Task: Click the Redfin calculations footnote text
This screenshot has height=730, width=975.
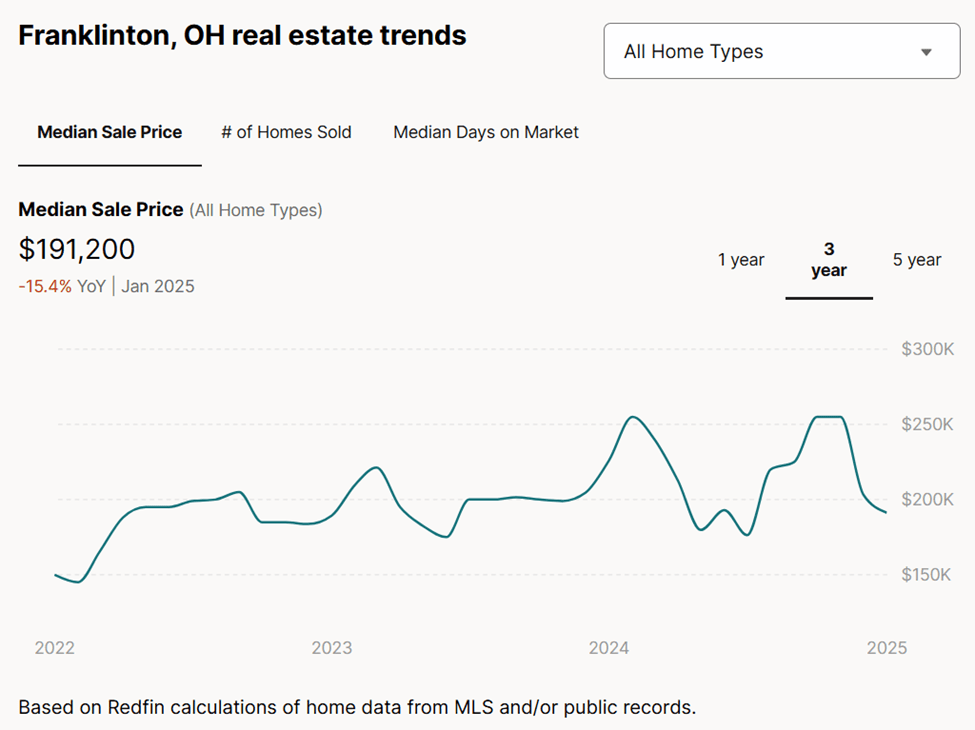Action: pos(357,708)
